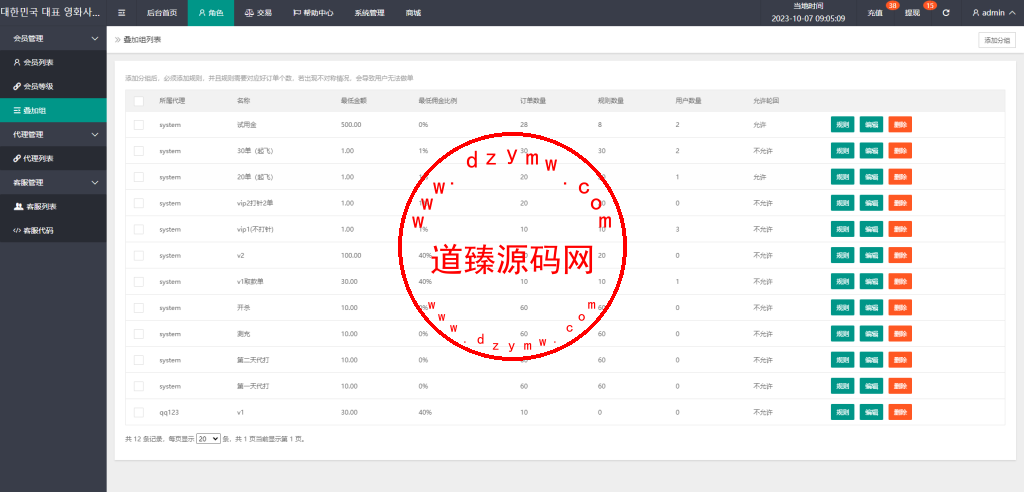Select 叠加组 in the sidebar
1024x492 pixels.
53,110
